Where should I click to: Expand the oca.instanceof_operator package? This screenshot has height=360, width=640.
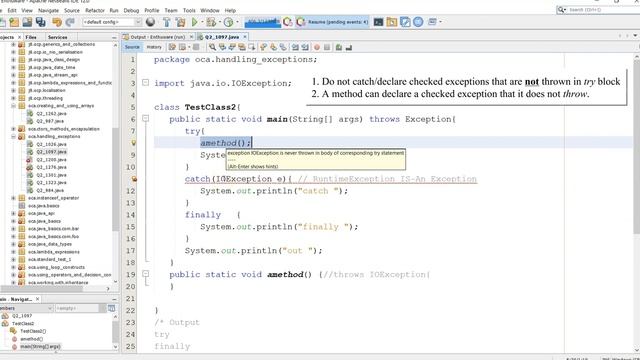[x=13, y=198]
